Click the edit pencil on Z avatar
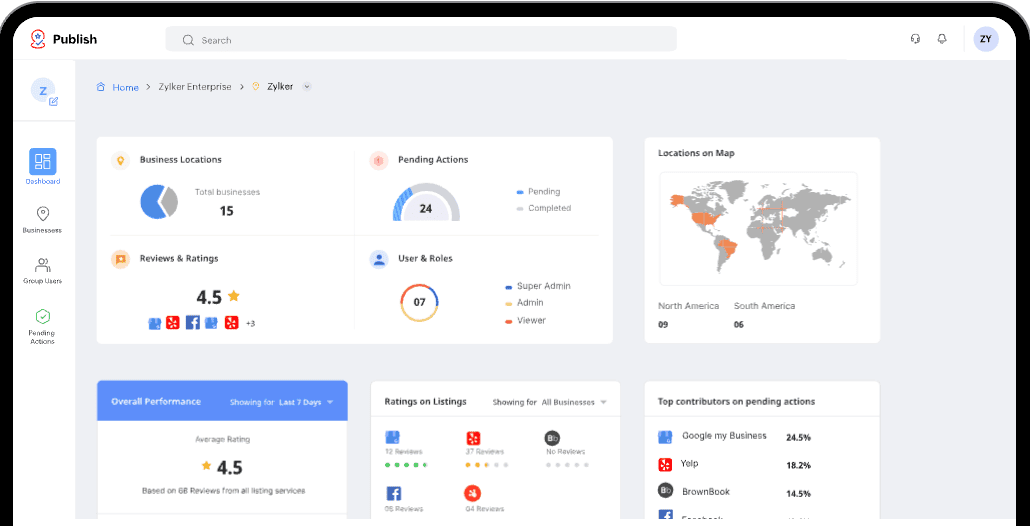Viewport: 1030px width, 526px height. (x=54, y=101)
